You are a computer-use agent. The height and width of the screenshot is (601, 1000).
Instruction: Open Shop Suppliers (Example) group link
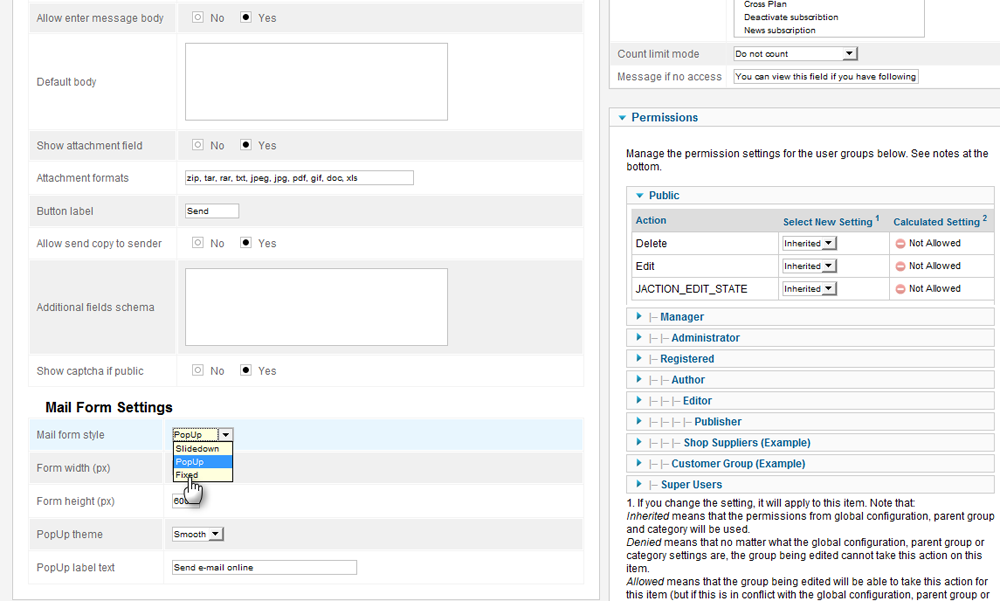(x=746, y=443)
